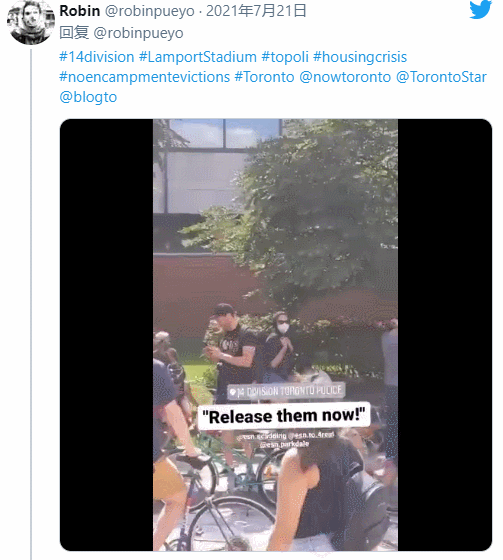Open the @blogto mention
503x560 pixels.
coord(88,97)
